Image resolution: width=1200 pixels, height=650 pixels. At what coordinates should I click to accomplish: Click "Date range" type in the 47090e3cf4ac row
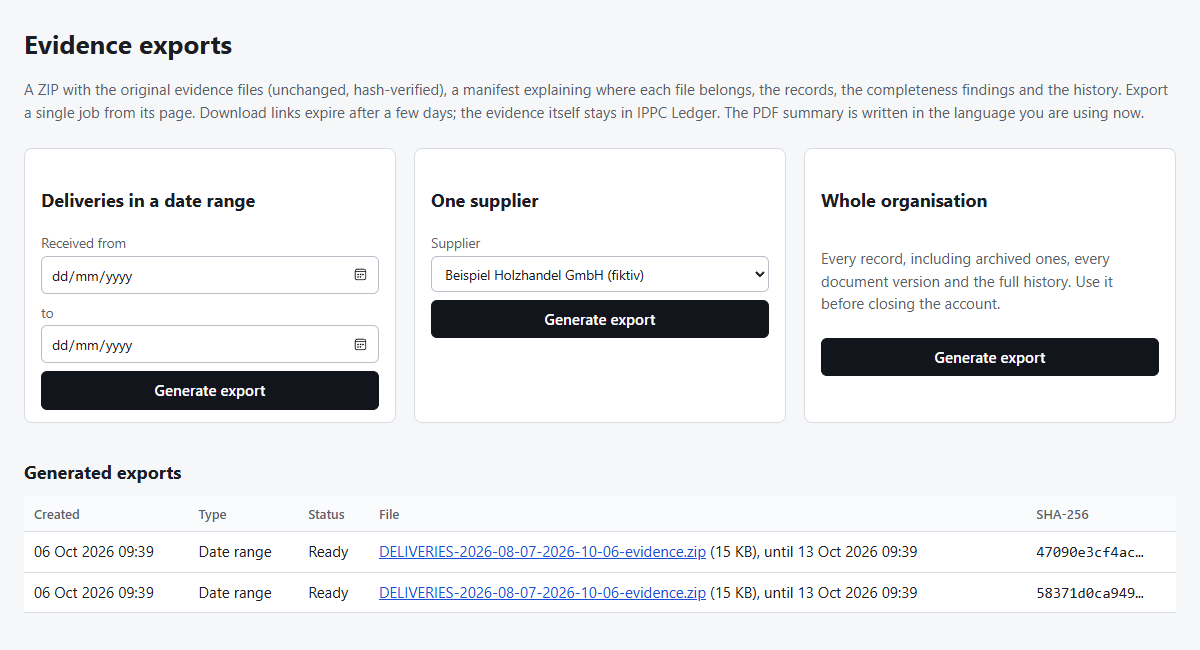[235, 552]
